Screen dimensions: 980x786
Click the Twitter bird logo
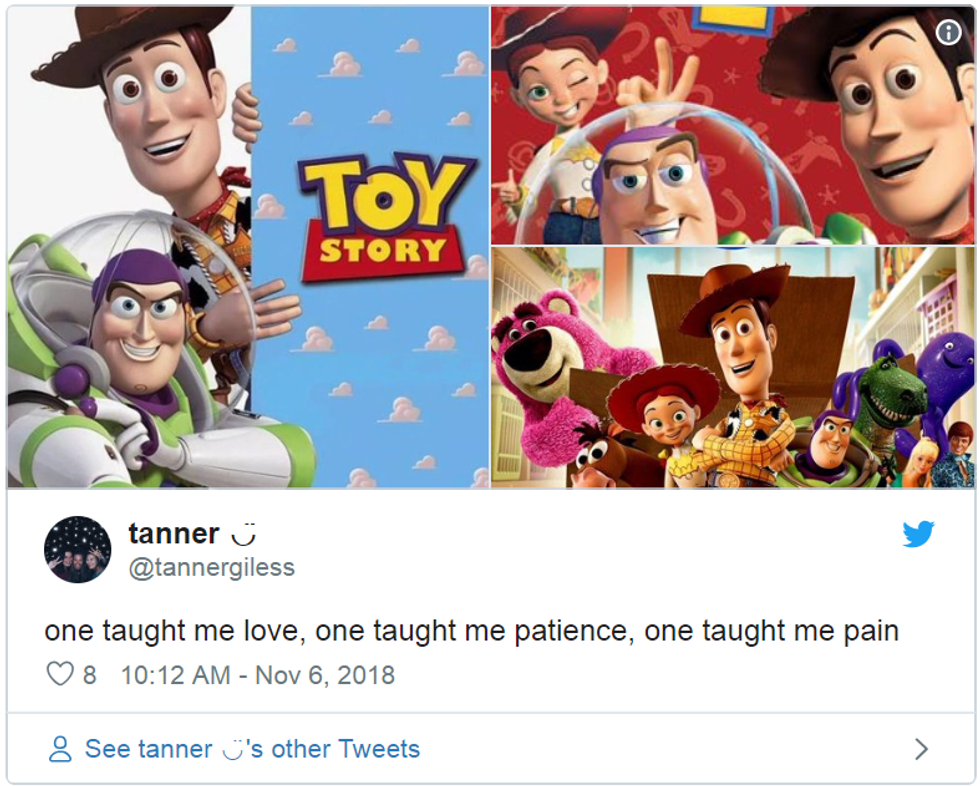pos(918,534)
